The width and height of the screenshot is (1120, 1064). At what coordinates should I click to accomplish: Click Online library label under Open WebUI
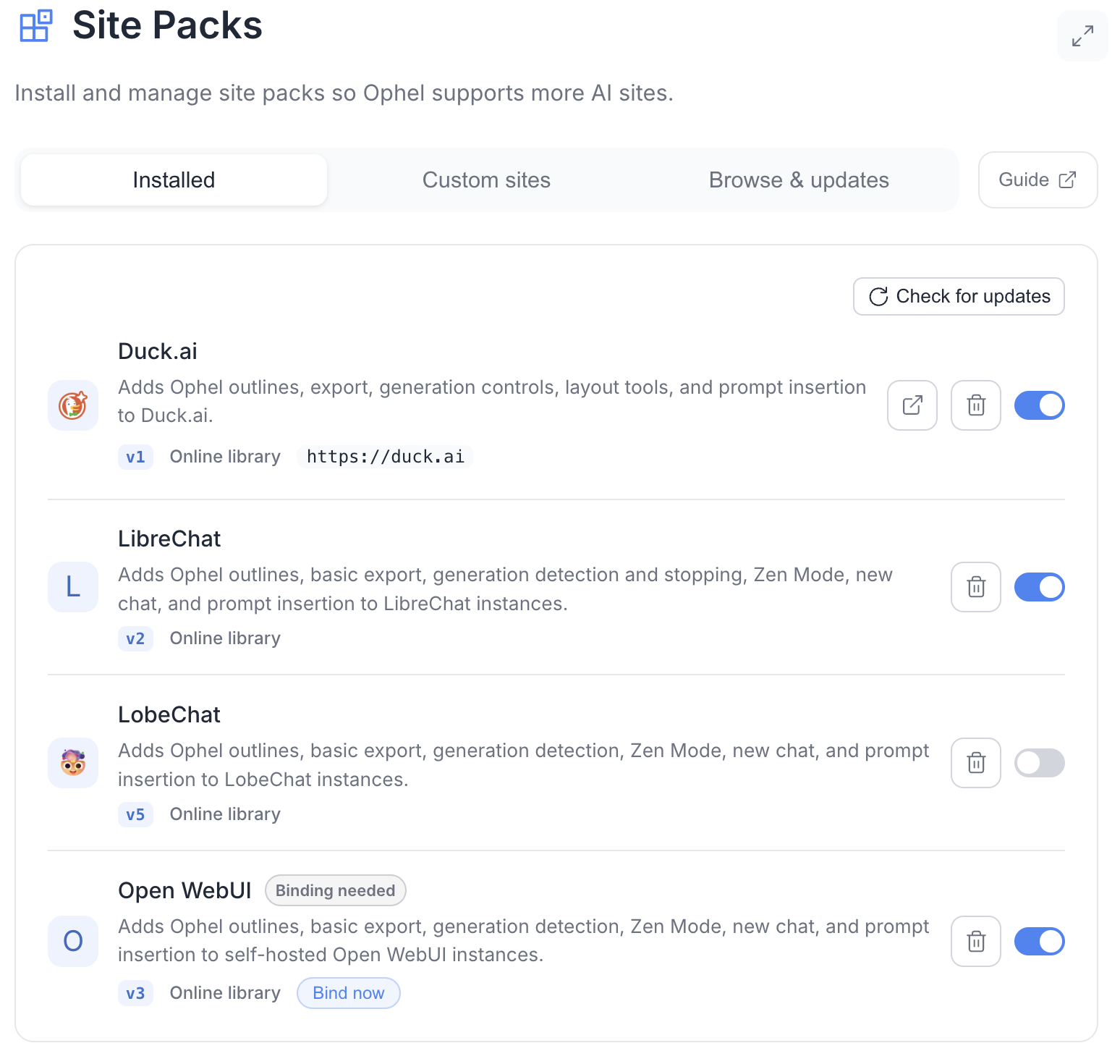point(225,993)
